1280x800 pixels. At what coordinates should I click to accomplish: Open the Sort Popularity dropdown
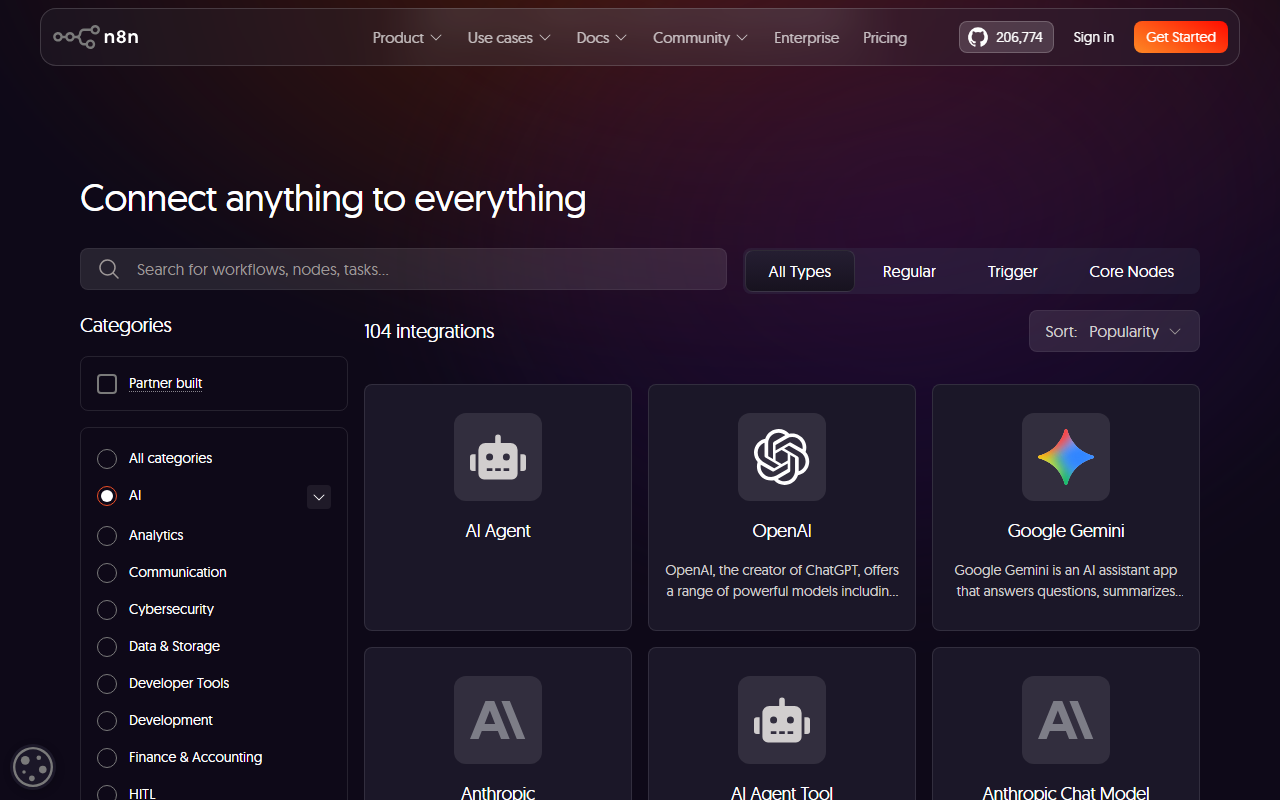click(x=1114, y=331)
